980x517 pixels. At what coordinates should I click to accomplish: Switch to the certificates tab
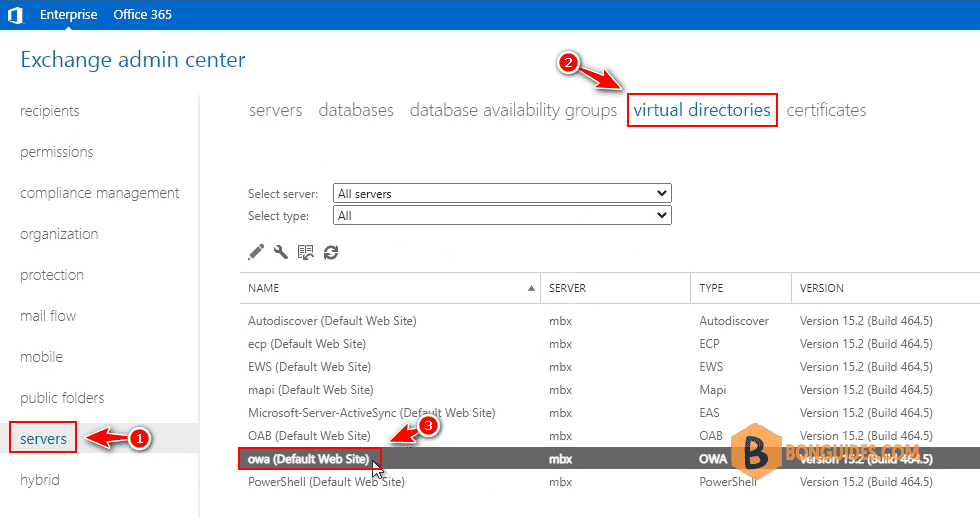point(826,110)
